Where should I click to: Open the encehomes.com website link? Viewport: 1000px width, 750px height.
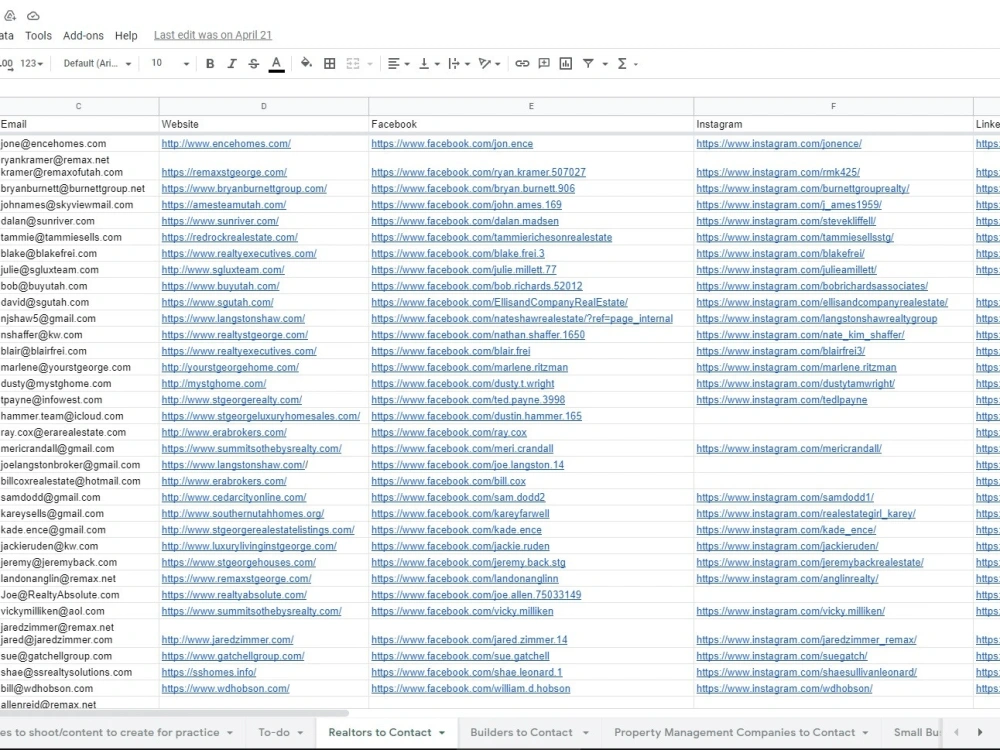click(226, 144)
